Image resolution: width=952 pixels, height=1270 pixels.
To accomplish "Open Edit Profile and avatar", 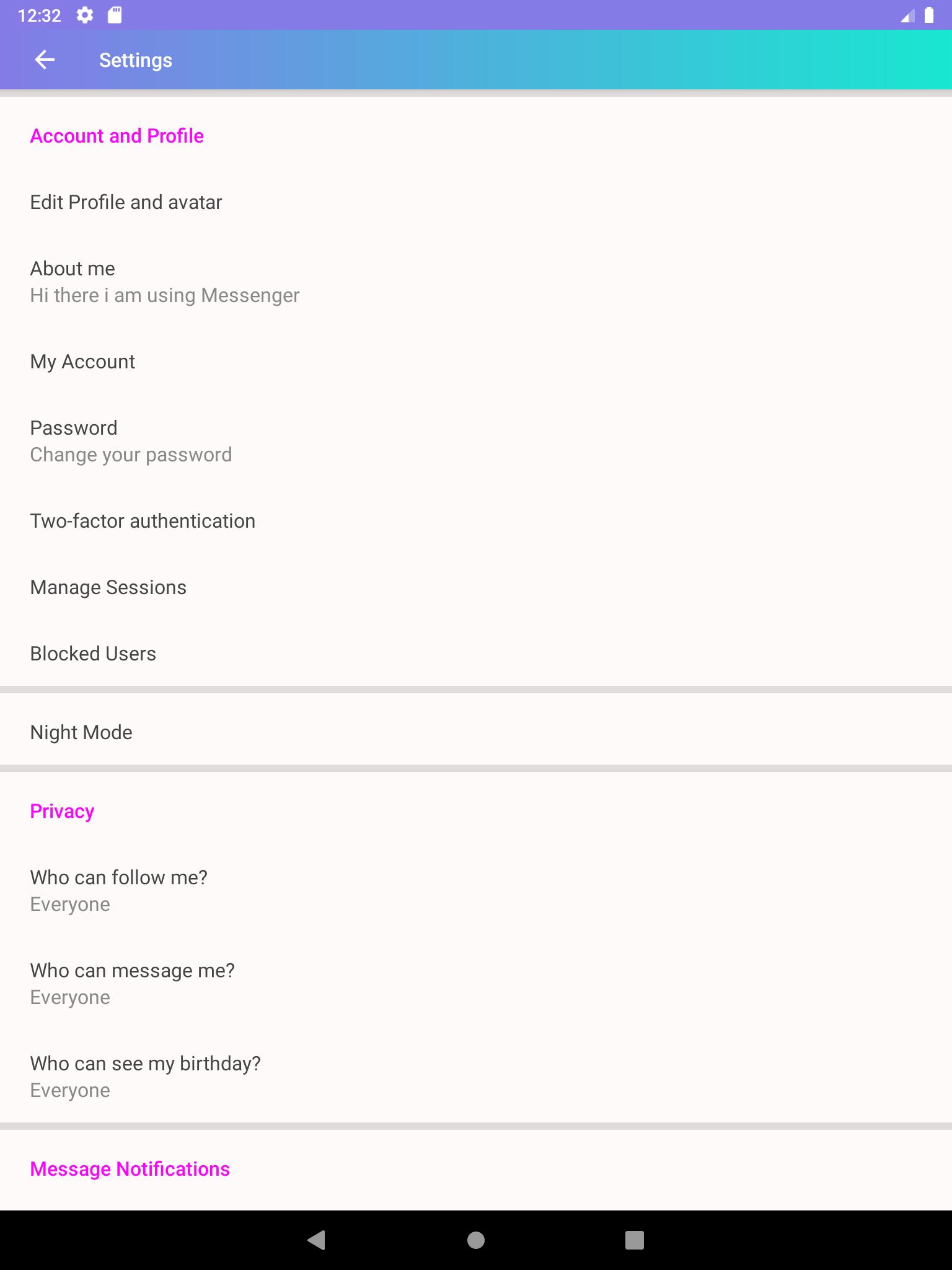I will pyautogui.click(x=126, y=202).
